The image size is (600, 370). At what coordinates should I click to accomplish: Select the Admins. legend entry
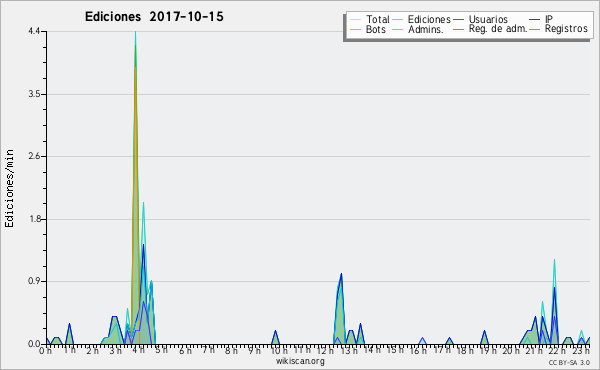tap(418, 29)
